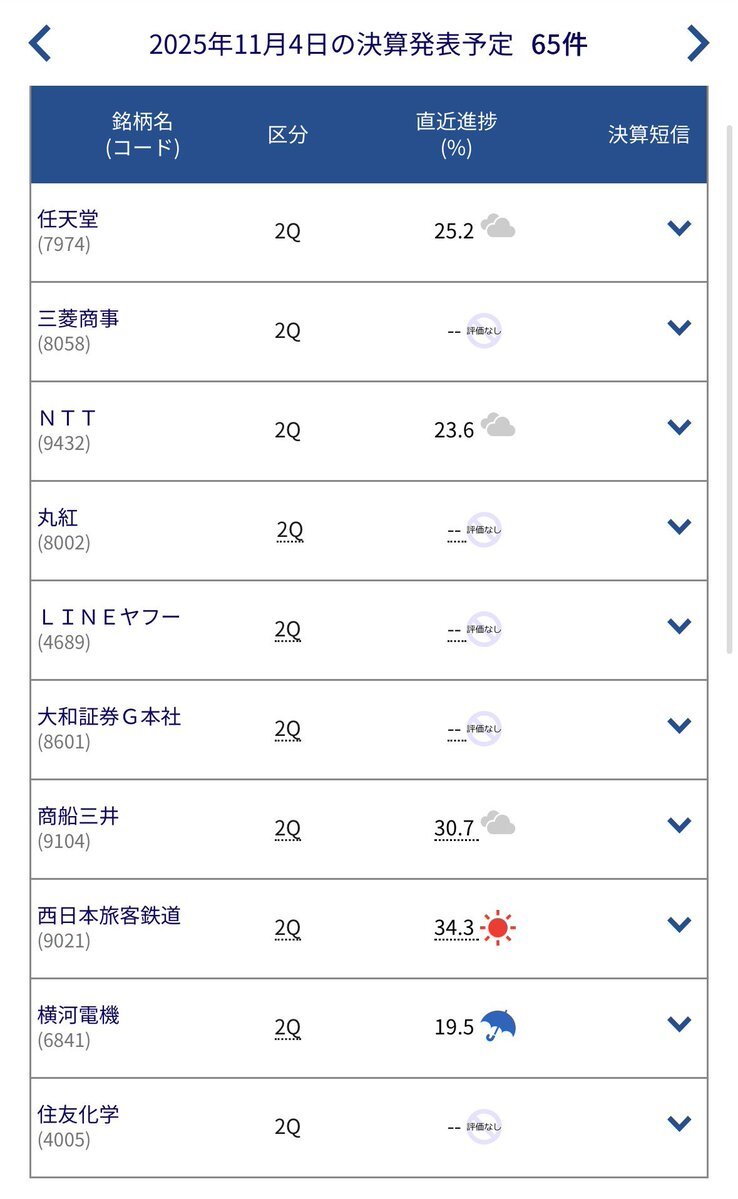Click cloudy weather icon for Nintendo
The width and height of the screenshot is (738, 1199).
(x=498, y=228)
